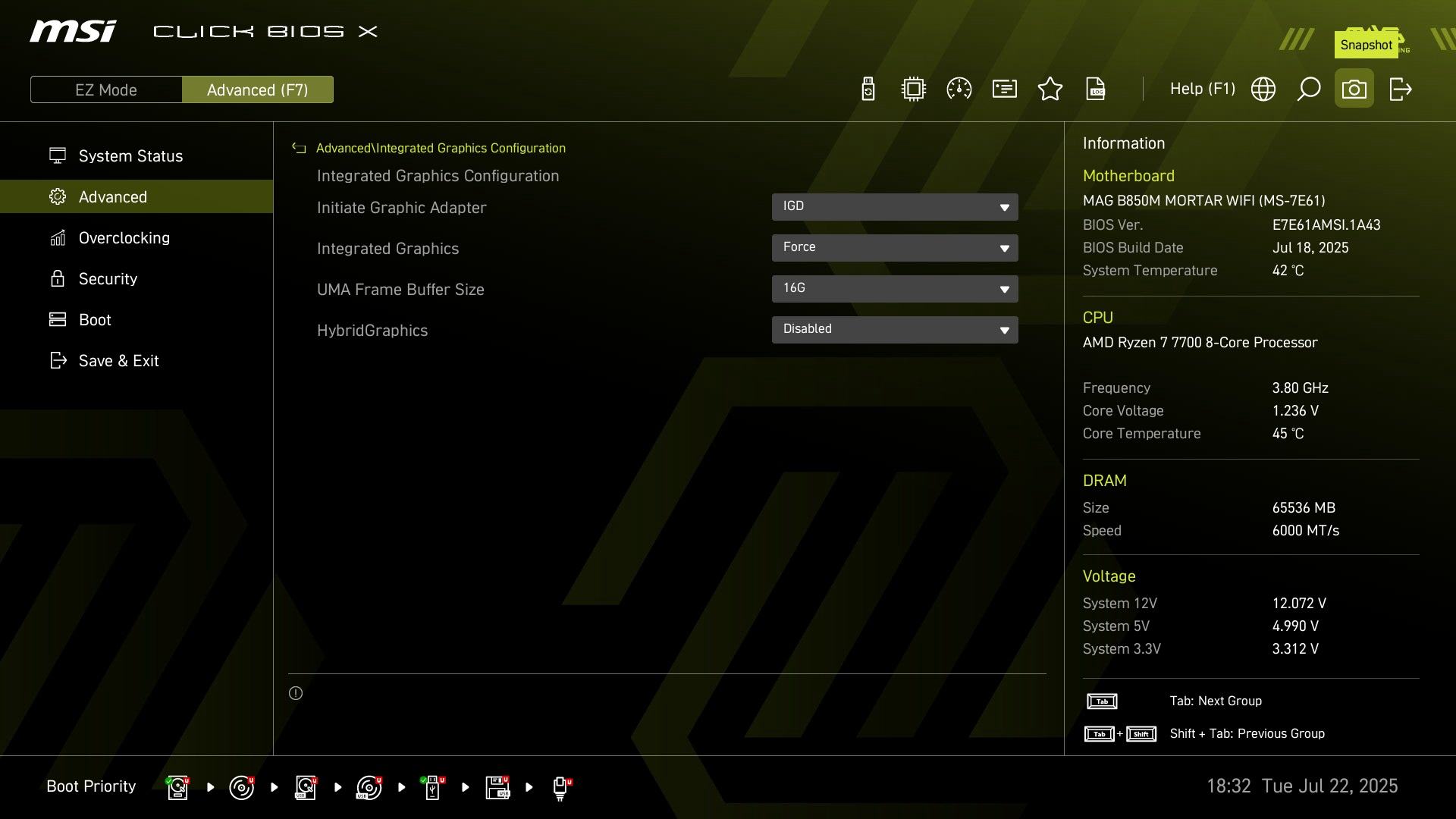Open the M-Flash USB update icon
The width and height of the screenshot is (1456, 819).
868,89
